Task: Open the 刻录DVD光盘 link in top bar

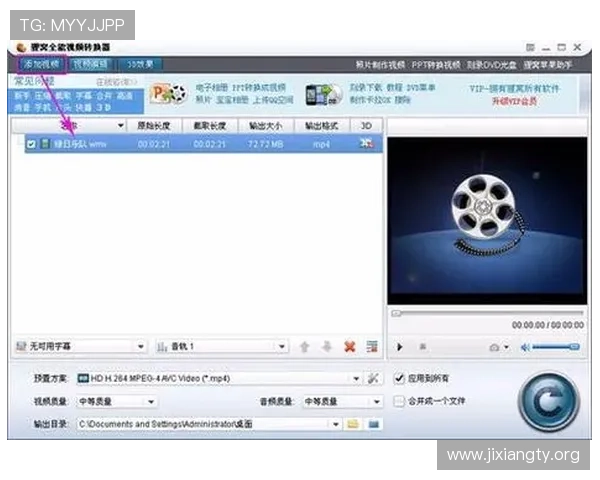Action: tap(491, 65)
